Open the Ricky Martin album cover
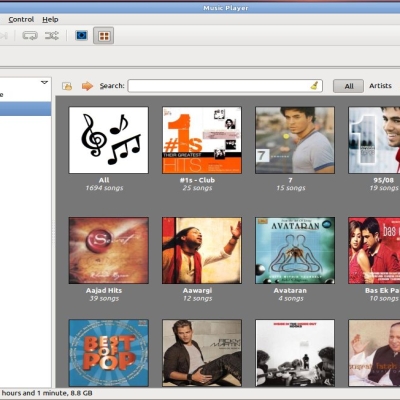 coord(202,353)
